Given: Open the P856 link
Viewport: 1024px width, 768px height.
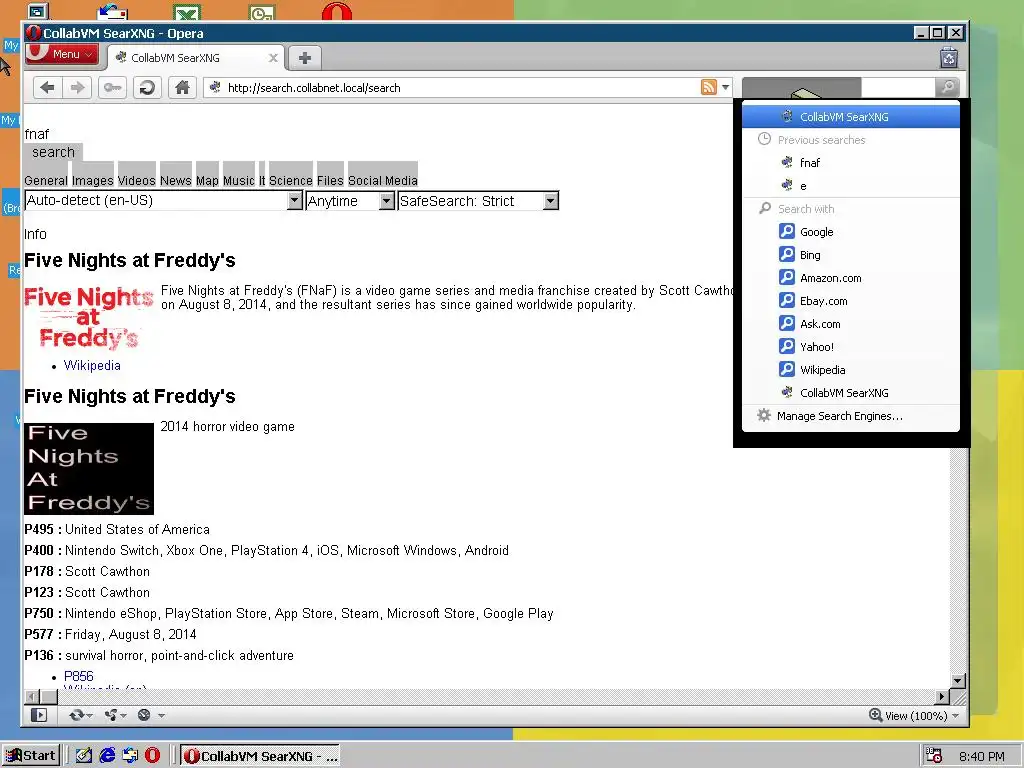Looking at the screenshot, I should pyautogui.click(x=78, y=676).
